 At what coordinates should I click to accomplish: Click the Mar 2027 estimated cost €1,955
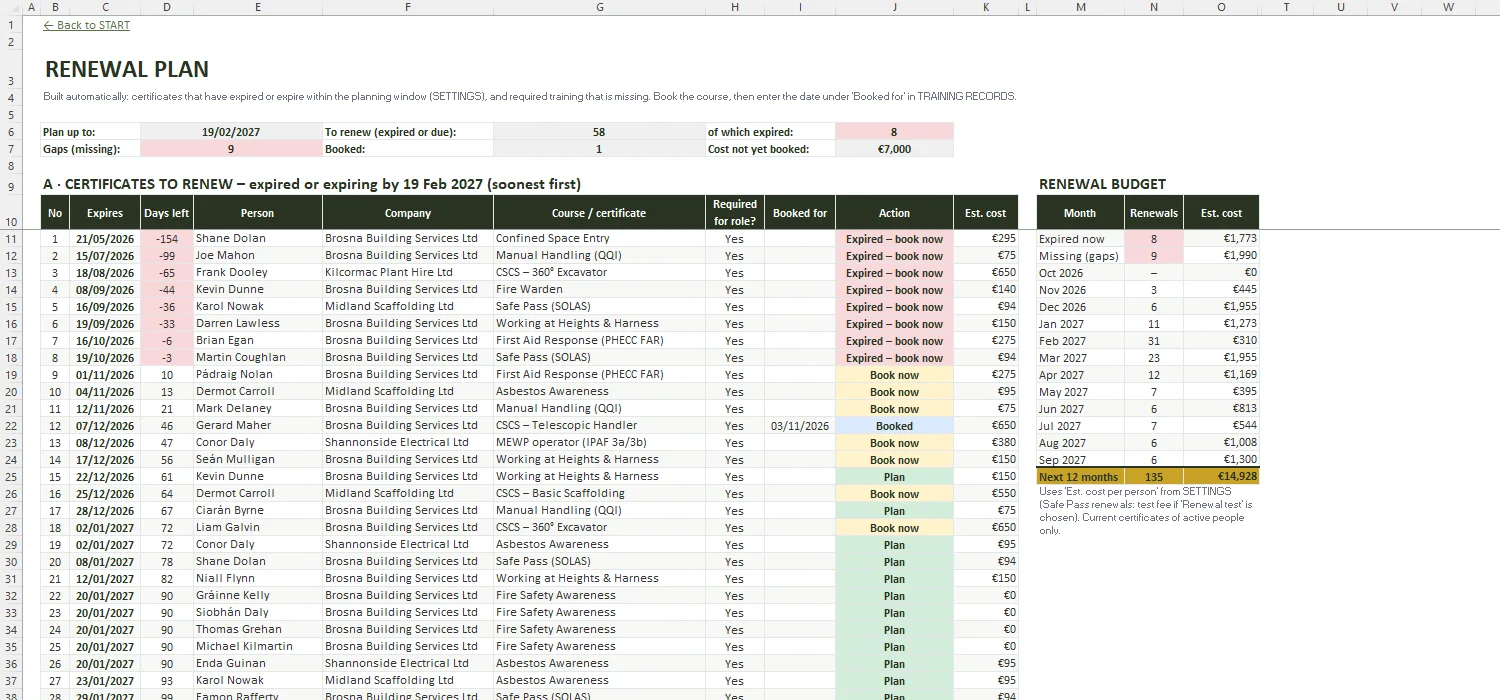point(1221,358)
